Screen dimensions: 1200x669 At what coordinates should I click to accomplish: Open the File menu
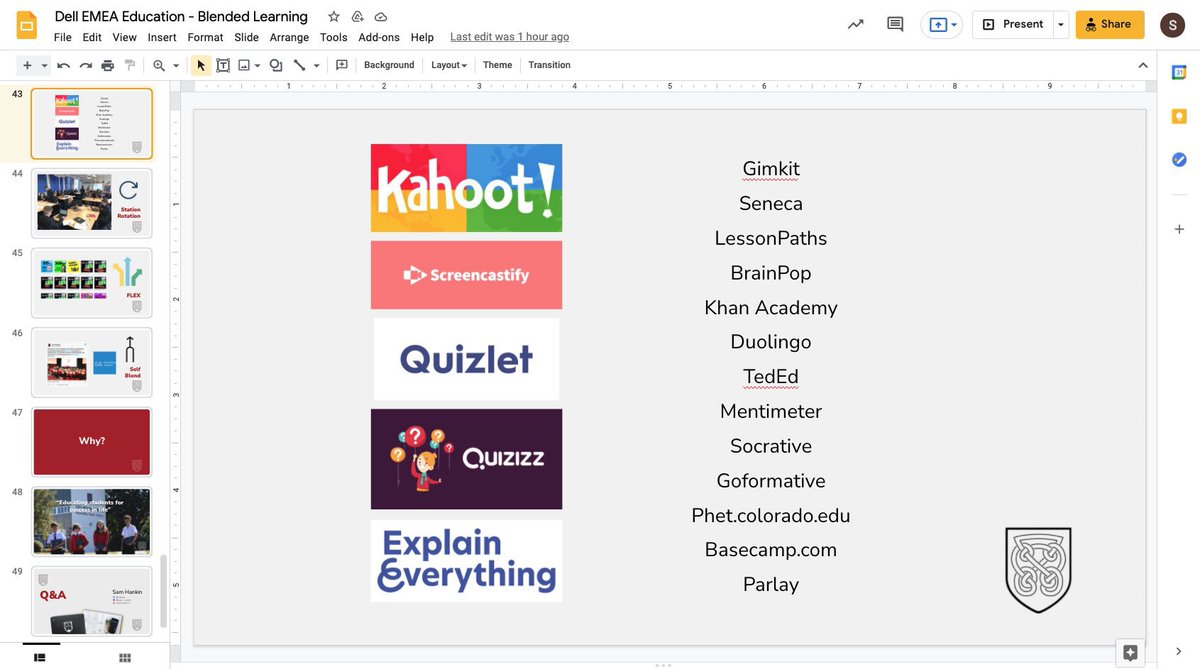(x=63, y=37)
